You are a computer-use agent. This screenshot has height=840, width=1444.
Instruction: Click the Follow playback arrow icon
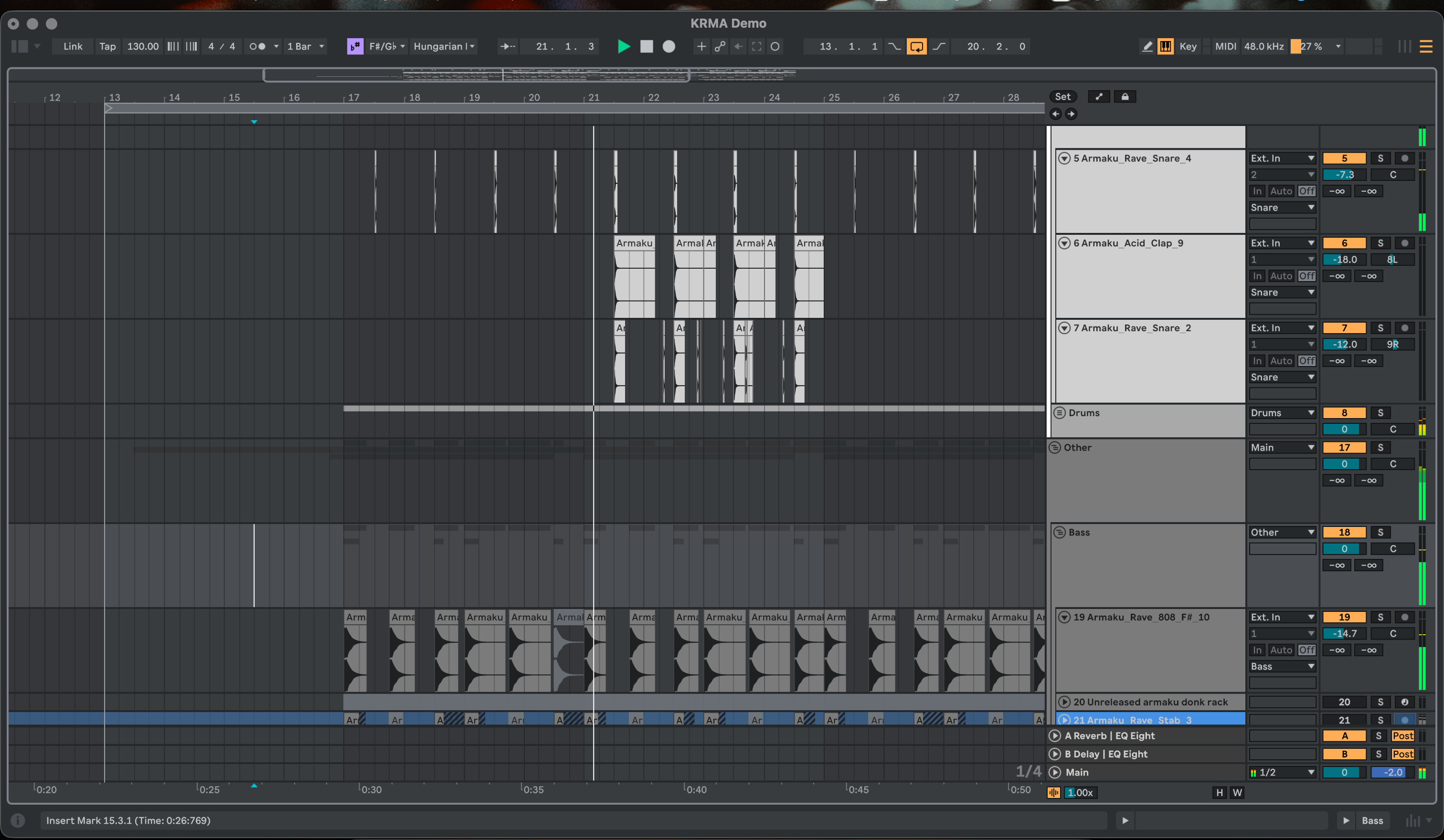(x=507, y=46)
